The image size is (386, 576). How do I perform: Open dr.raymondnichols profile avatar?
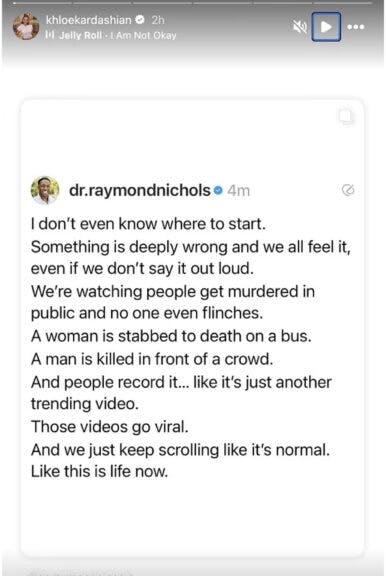coord(45,190)
